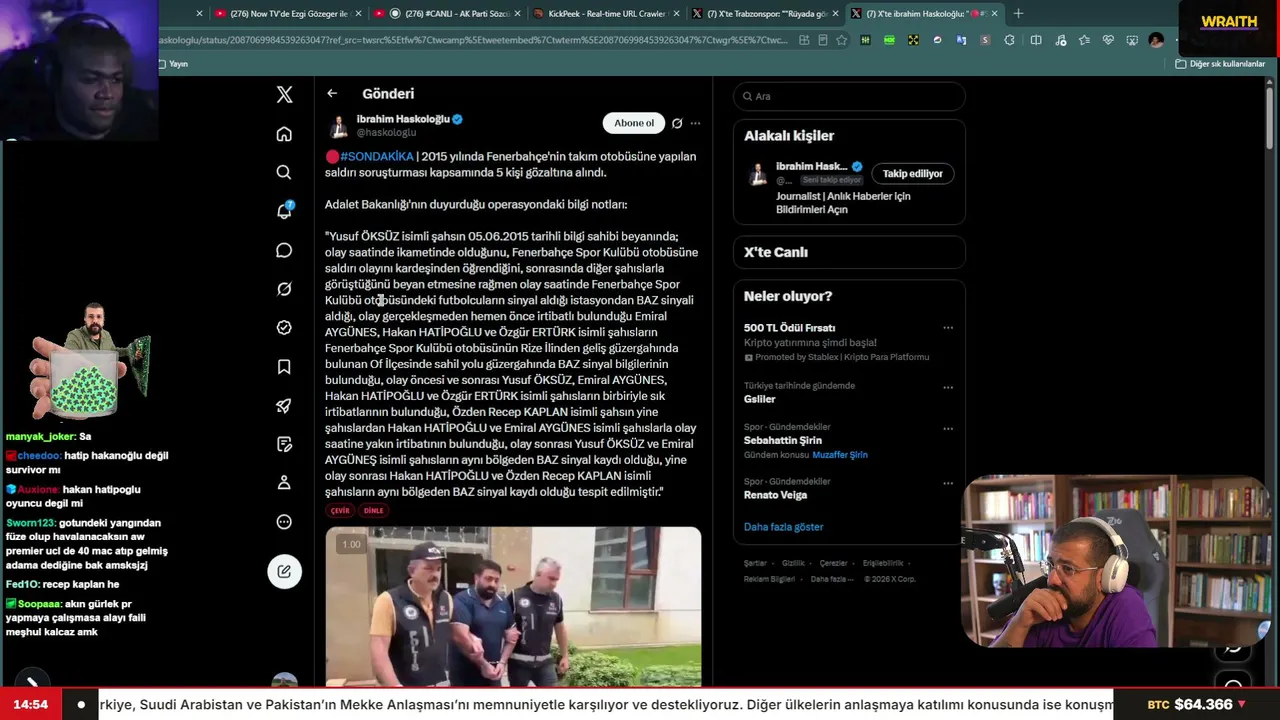Image resolution: width=1280 pixels, height=720 pixels.
Task: Click the round compose post button
Action: (284, 571)
